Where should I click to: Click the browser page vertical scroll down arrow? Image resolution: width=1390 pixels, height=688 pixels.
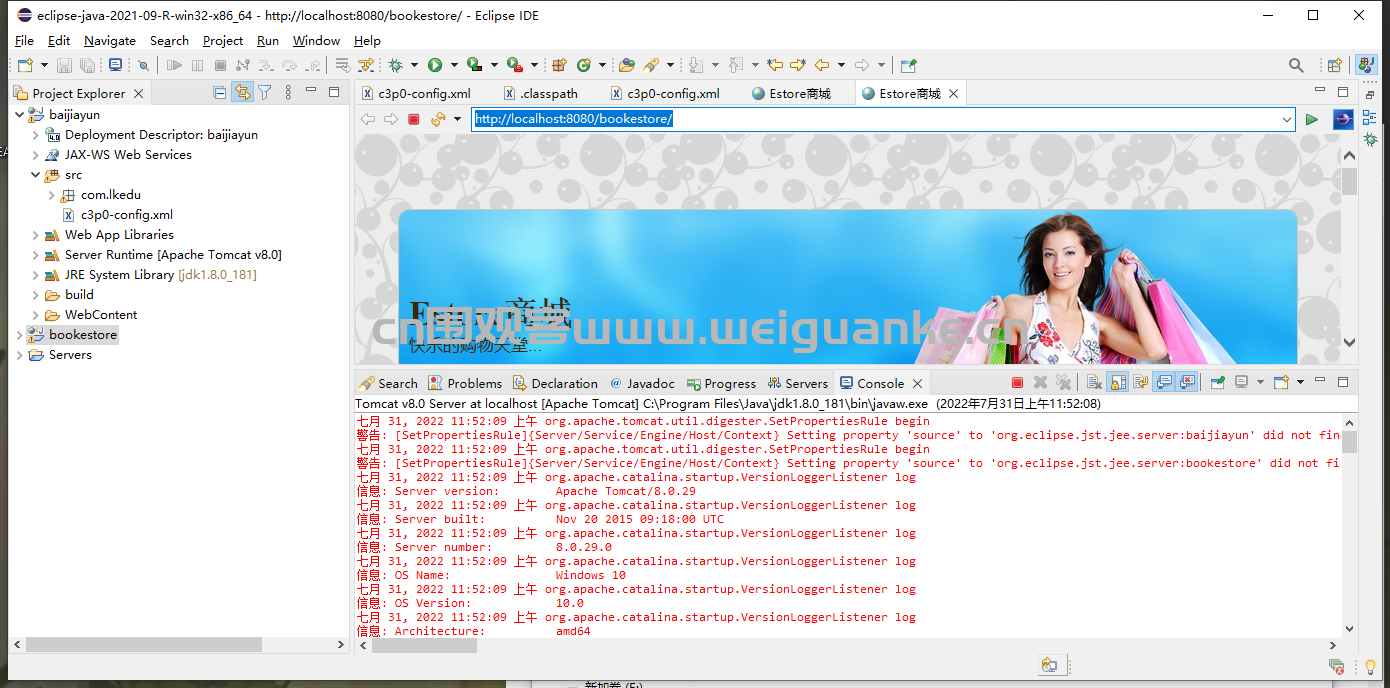pos(1349,342)
